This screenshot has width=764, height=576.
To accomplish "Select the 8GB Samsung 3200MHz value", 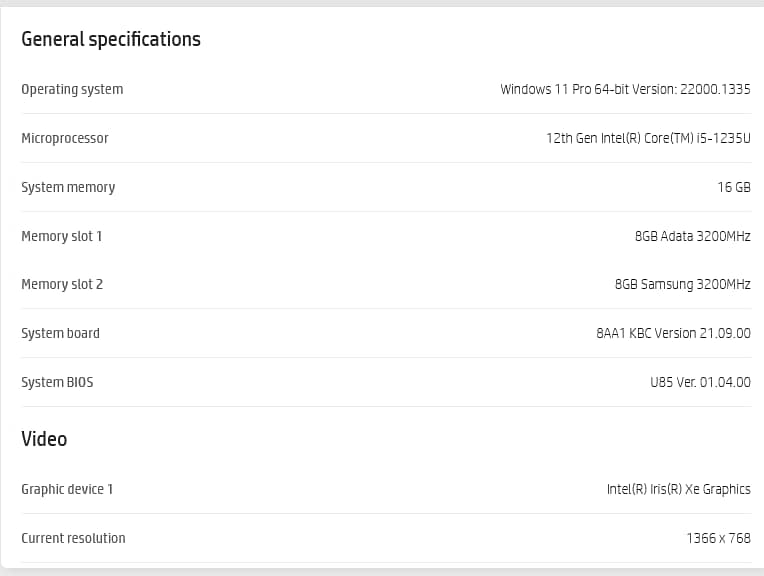I will click(x=682, y=284).
